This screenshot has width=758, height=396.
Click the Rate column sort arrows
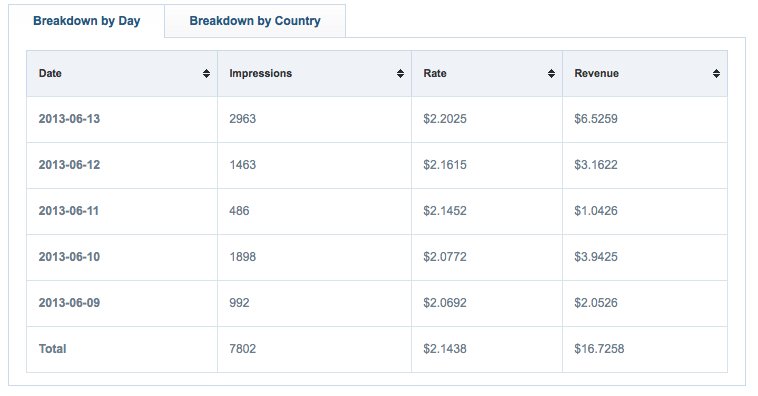click(x=551, y=73)
